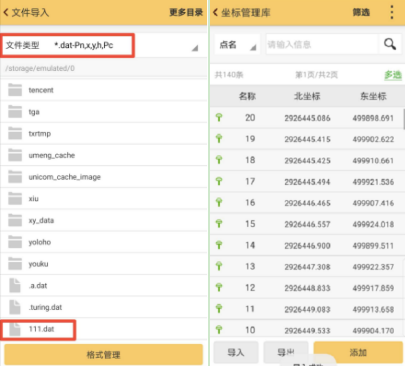Focus the 请输入信息 search input
Viewport: 405px width, 366px height.
322,44
